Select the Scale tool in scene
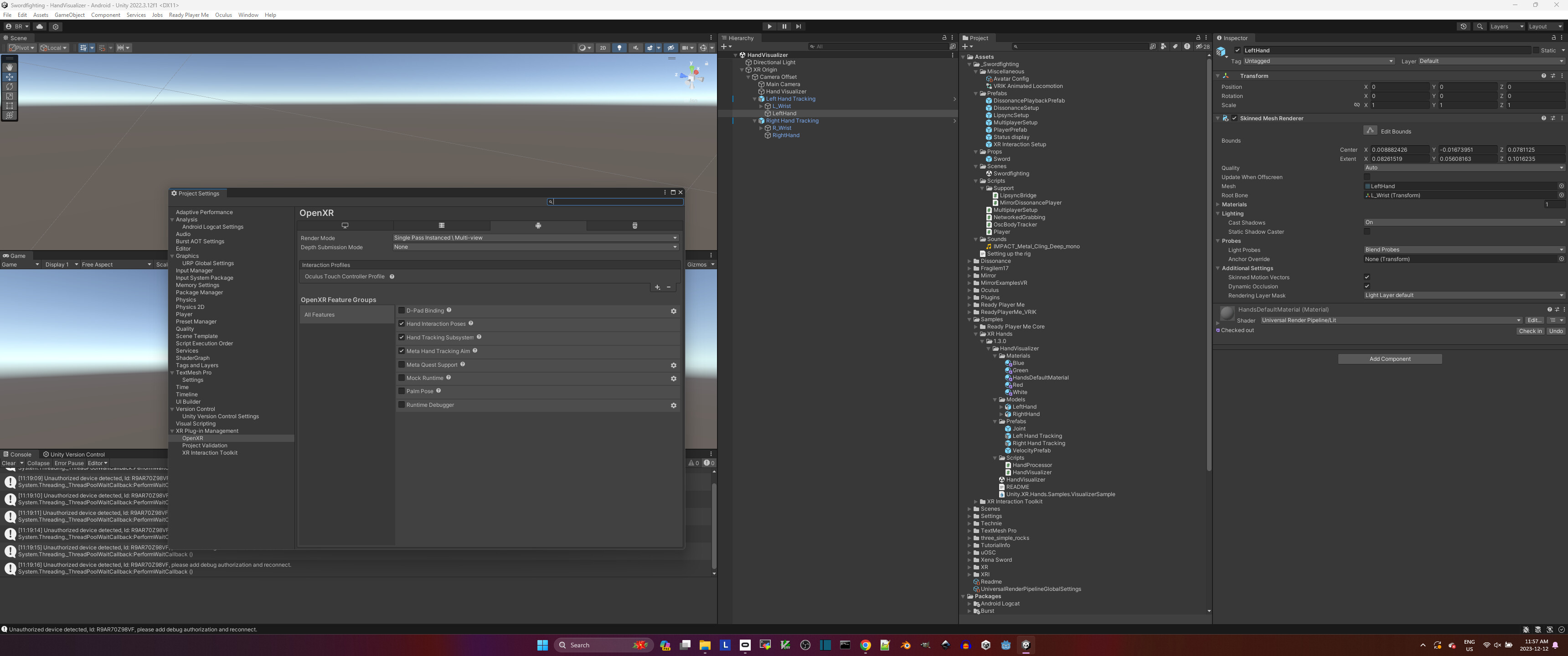The height and width of the screenshot is (656, 1568). tap(9, 96)
